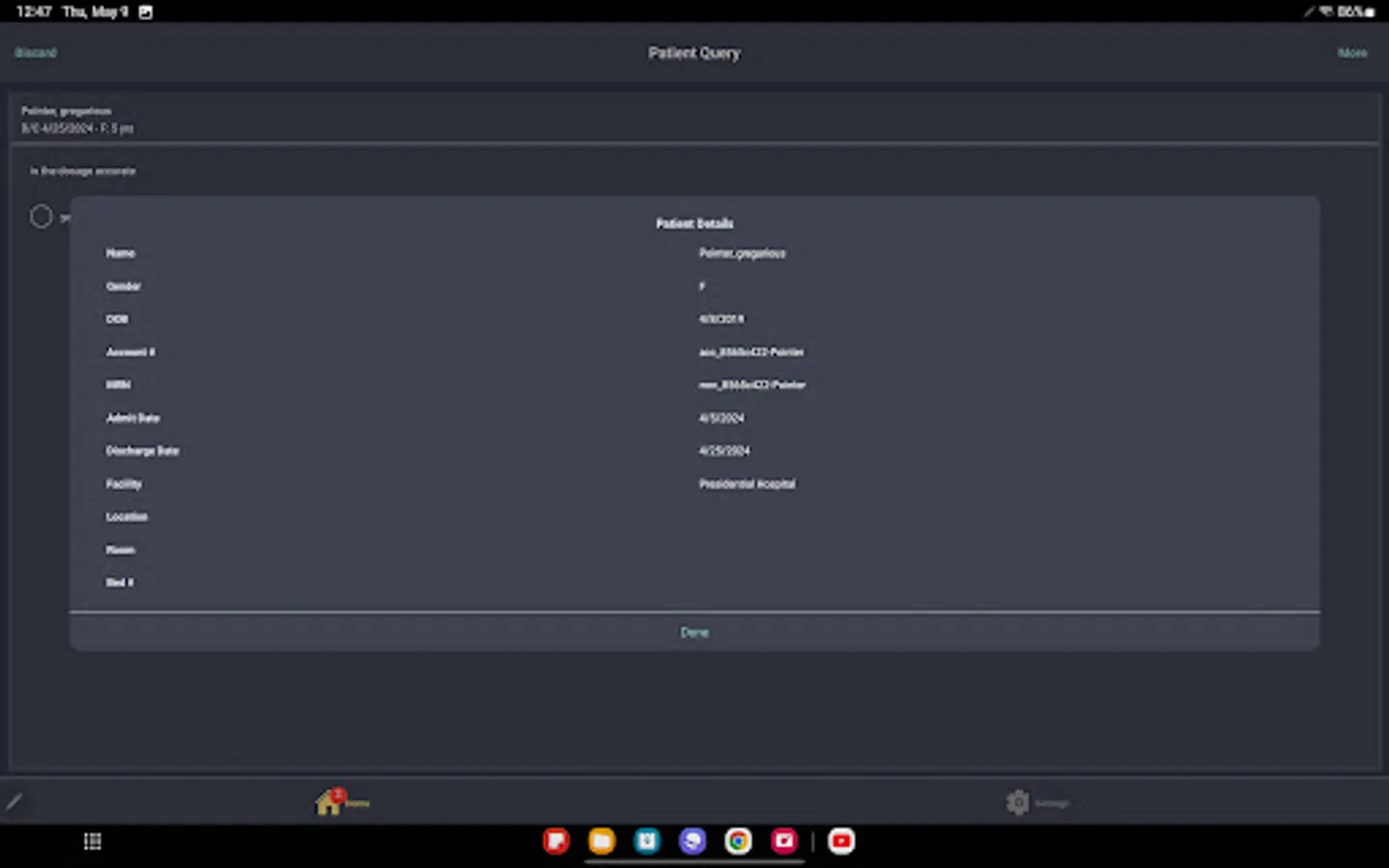
Task: Click the Patient Details dialog title
Action: 694,224
